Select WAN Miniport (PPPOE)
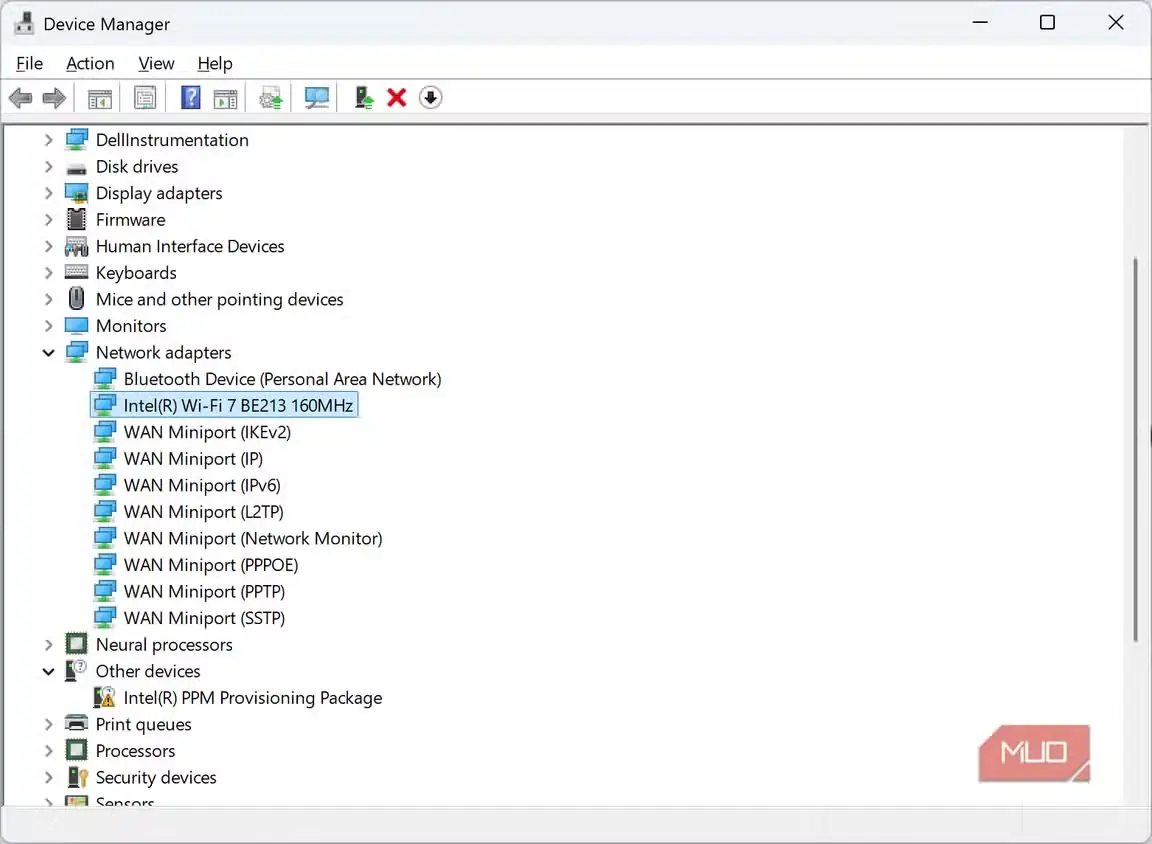Viewport: 1152px width, 844px height. pos(211,565)
